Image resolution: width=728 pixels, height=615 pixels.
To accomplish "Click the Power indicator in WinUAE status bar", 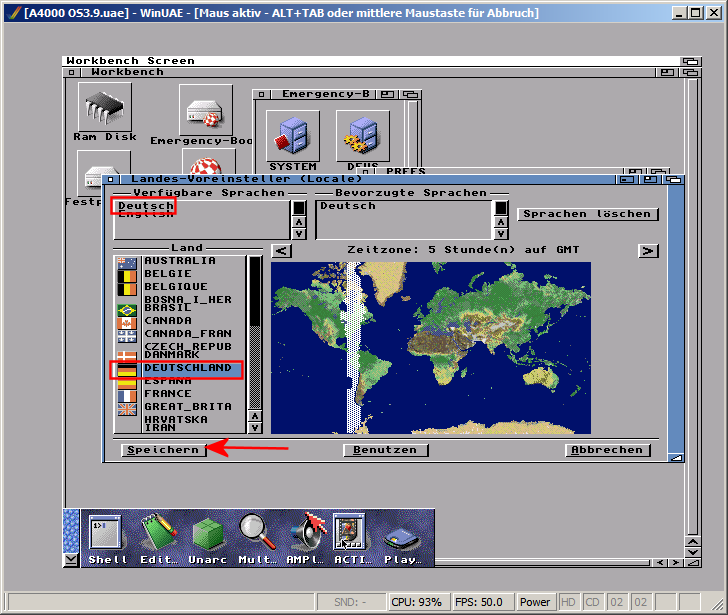I will (x=535, y=602).
